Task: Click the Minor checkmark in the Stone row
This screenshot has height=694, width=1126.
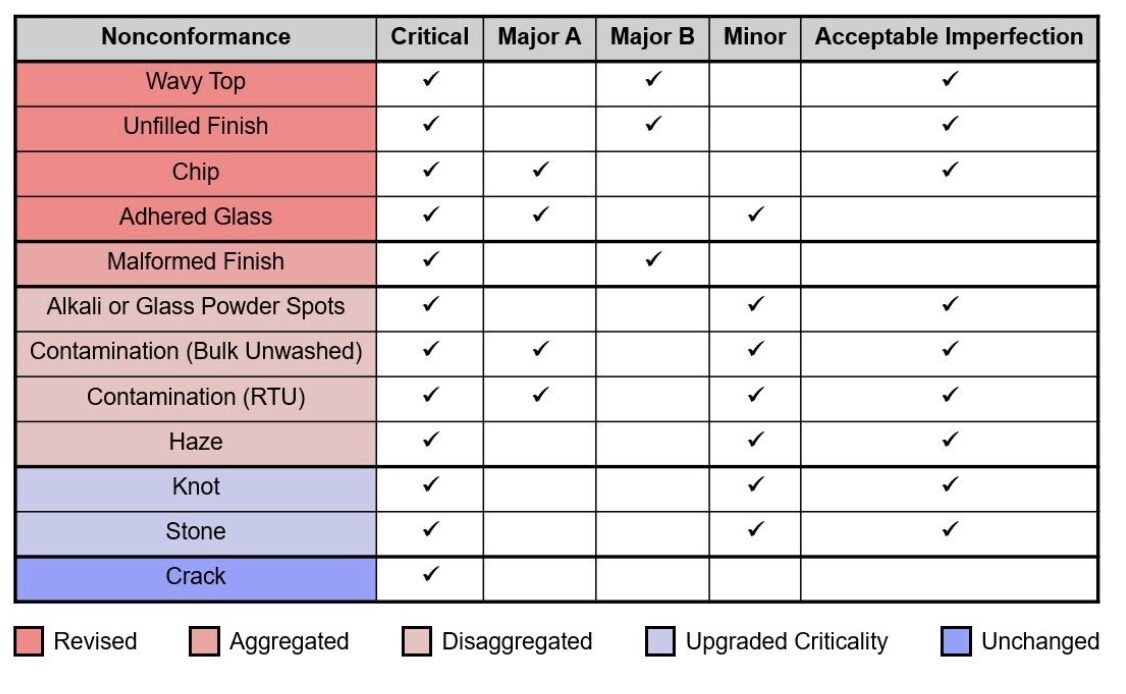Action: click(x=755, y=529)
